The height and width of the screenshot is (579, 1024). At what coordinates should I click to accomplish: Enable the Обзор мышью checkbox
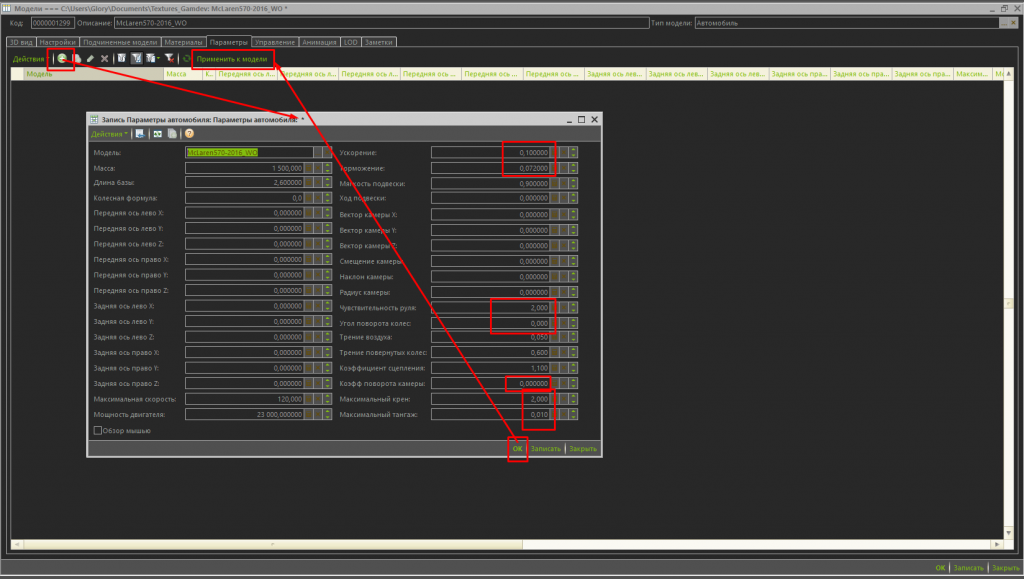click(x=98, y=431)
